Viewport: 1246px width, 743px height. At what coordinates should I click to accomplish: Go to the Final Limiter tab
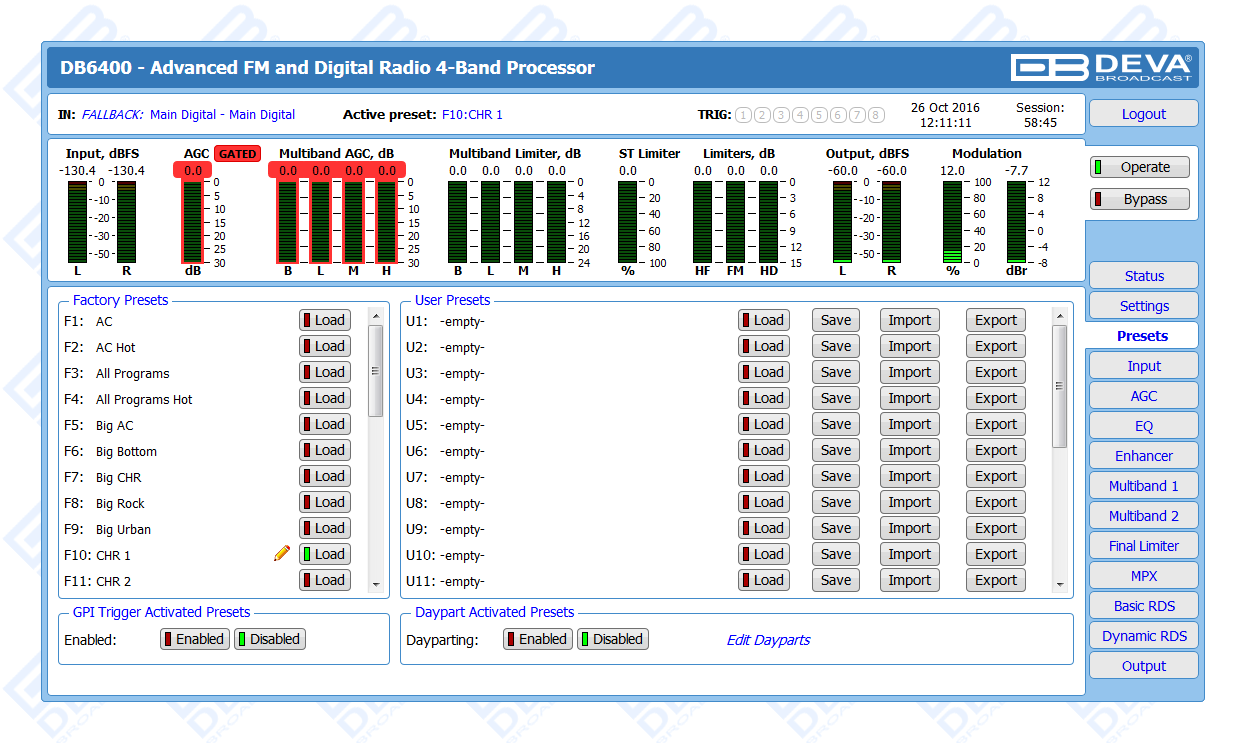click(x=1143, y=546)
